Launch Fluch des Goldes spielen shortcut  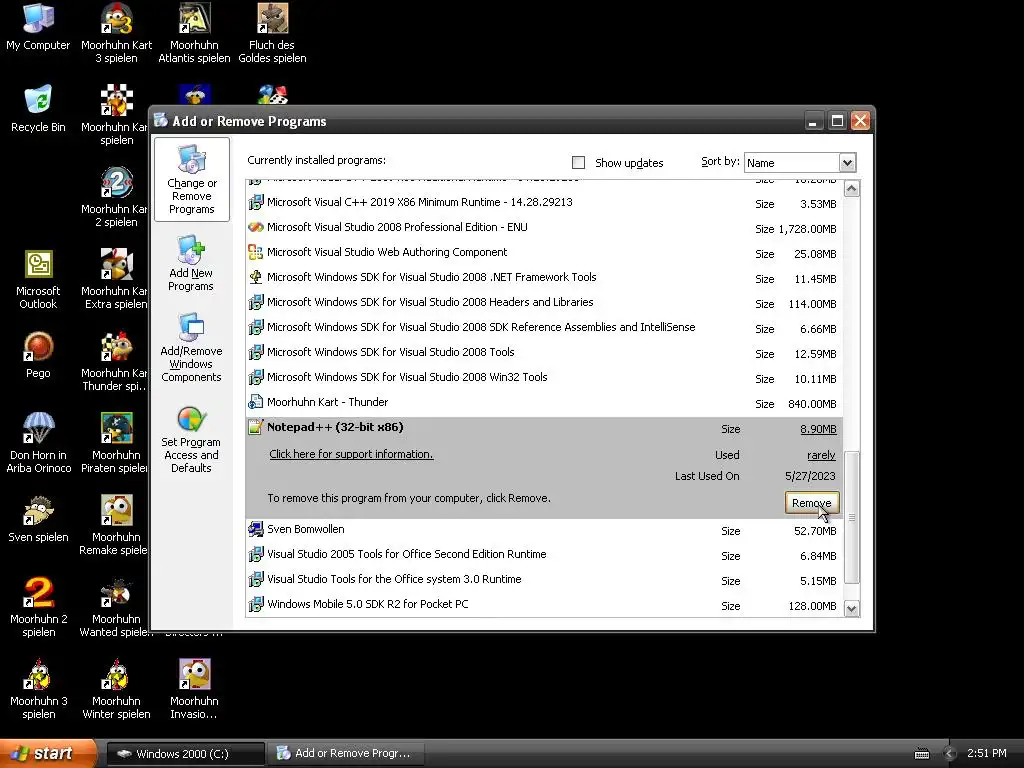click(x=272, y=33)
